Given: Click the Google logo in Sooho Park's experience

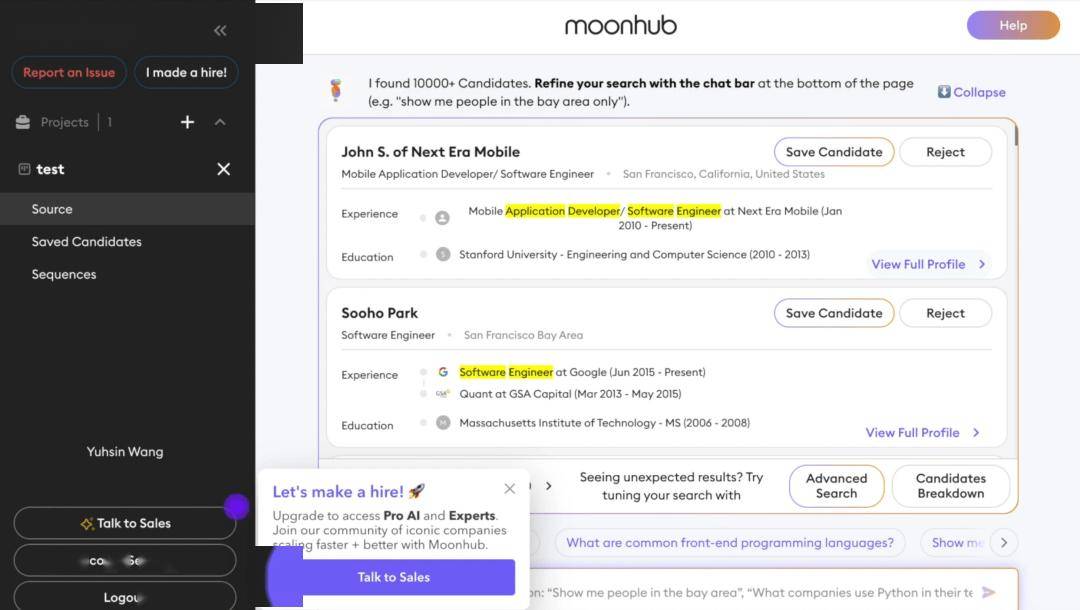Looking at the screenshot, I should 443,372.
